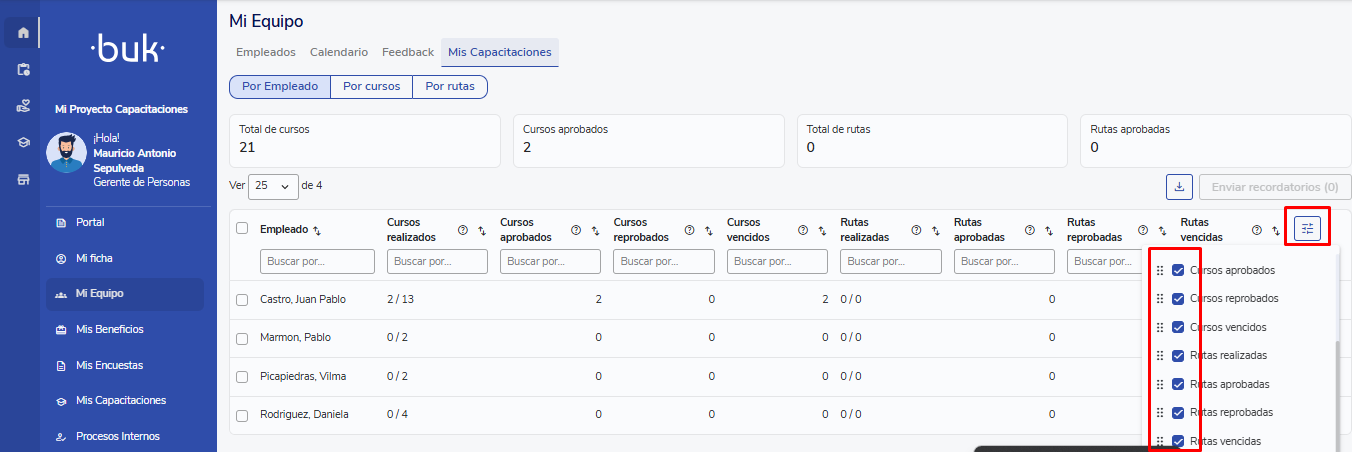Select the Por cursos view button
This screenshot has height=452, width=1352.
[371, 87]
